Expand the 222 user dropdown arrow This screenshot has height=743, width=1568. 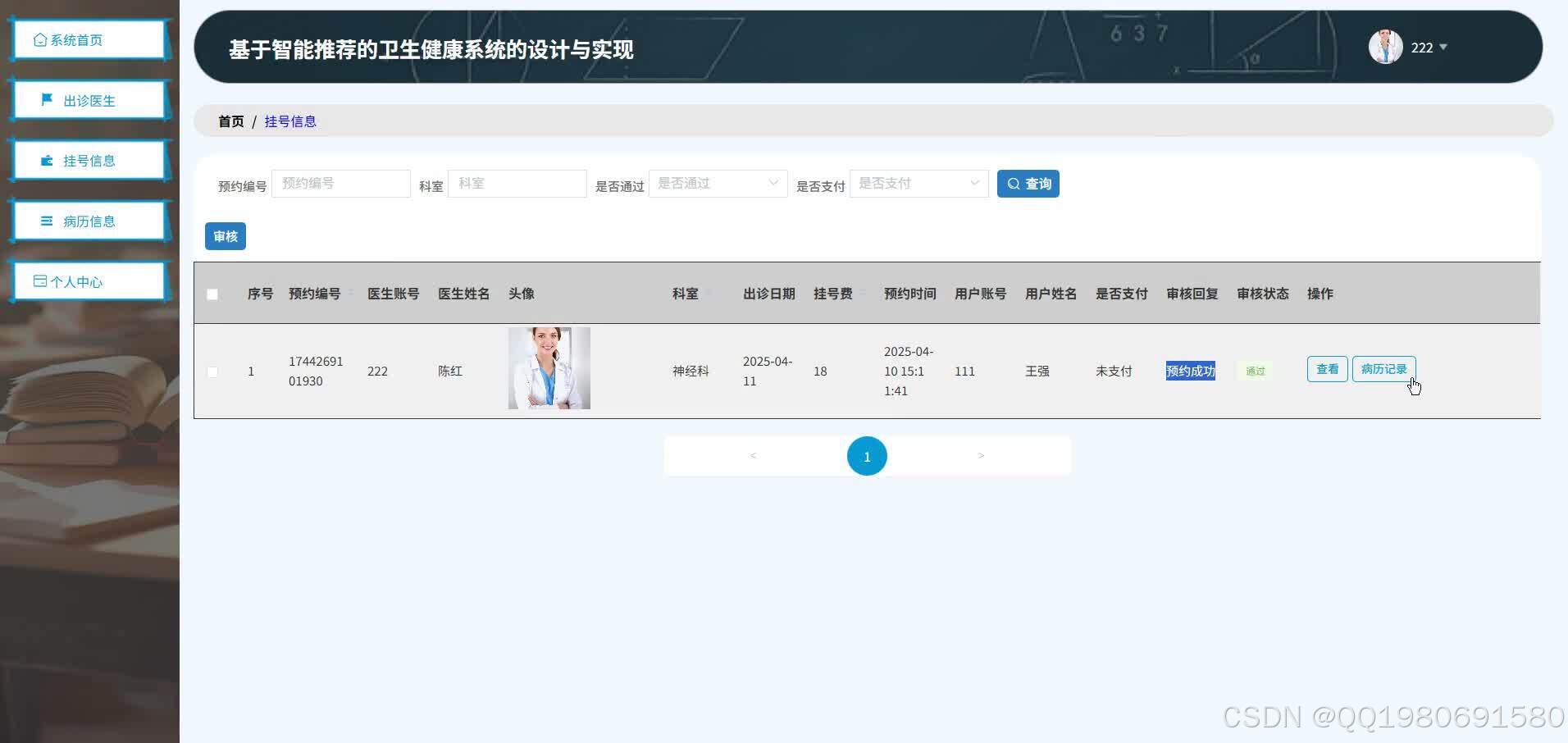[x=1443, y=48]
